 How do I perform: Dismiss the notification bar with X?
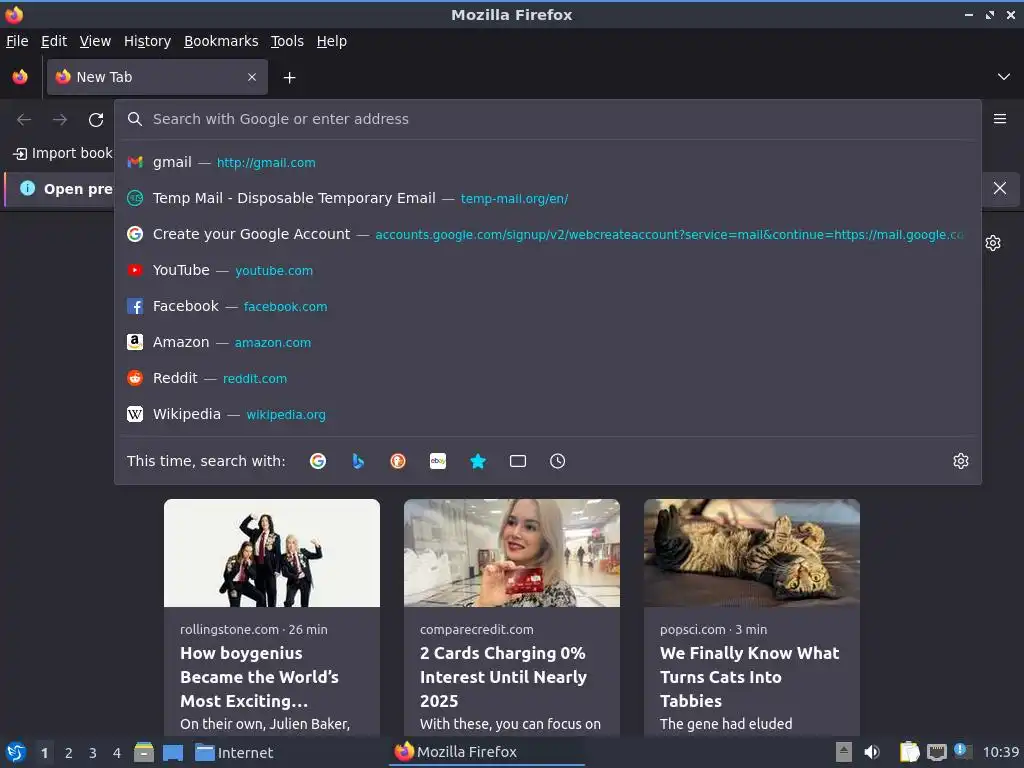click(x=1000, y=188)
